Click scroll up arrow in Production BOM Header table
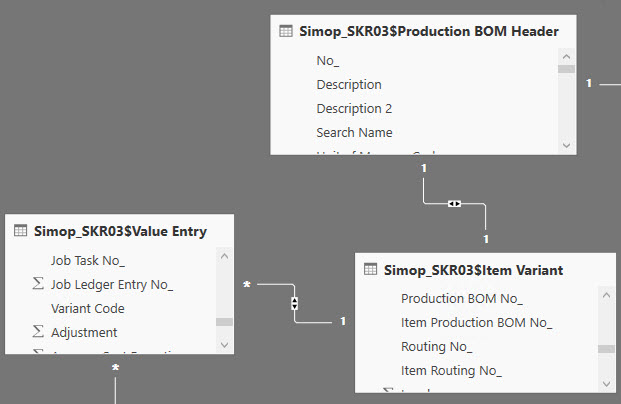 point(566,57)
